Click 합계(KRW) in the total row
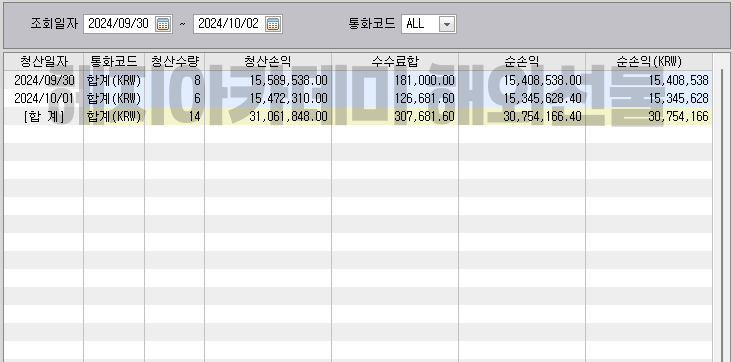The image size is (733, 362). click(x=114, y=116)
